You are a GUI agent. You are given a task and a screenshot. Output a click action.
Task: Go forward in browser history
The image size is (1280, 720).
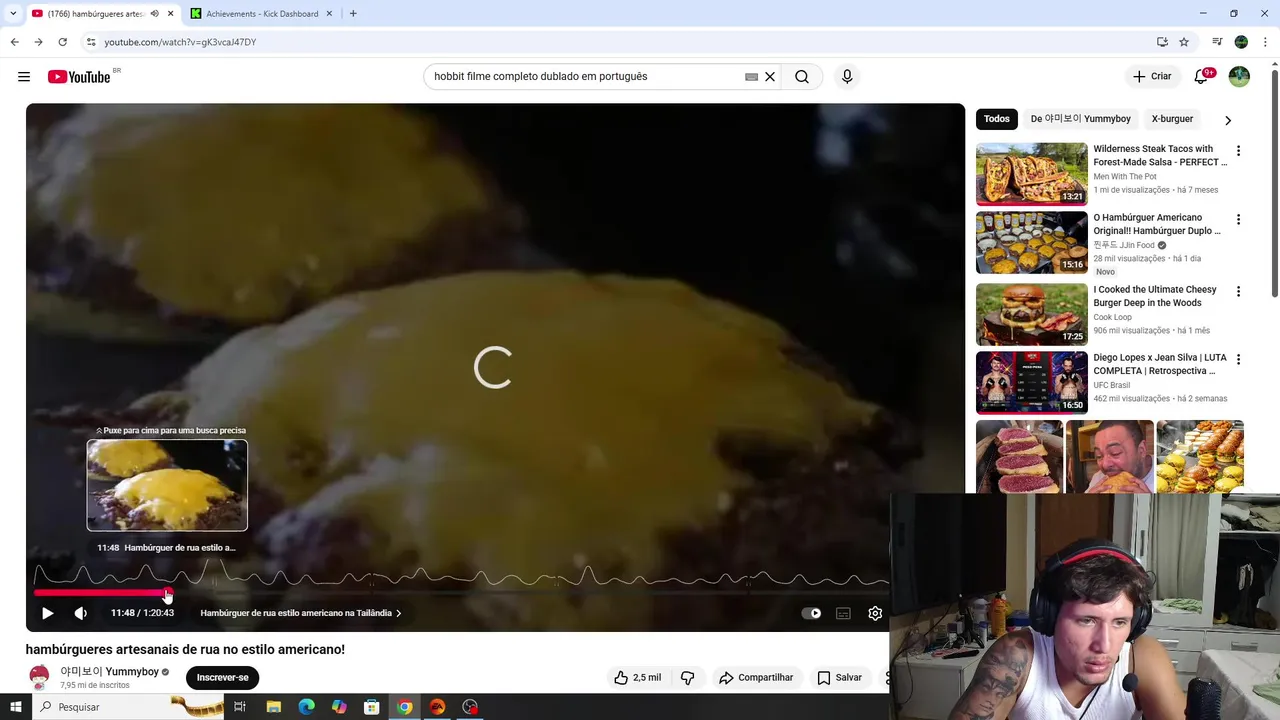point(38,42)
